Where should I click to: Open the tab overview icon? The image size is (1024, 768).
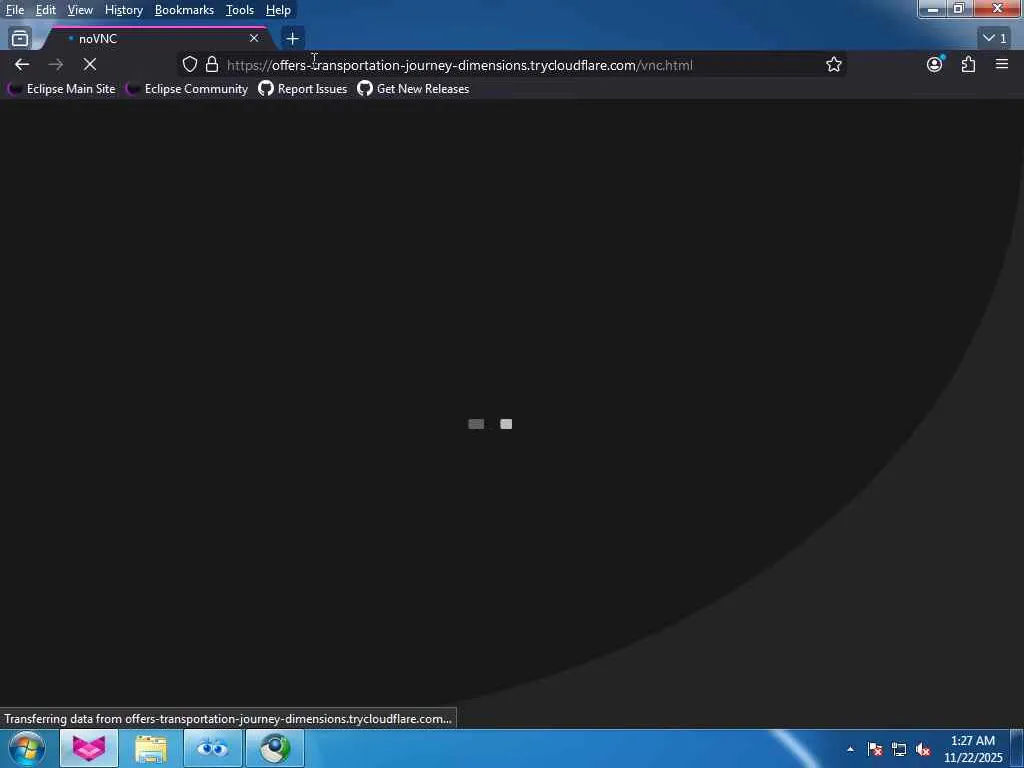(20, 39)
